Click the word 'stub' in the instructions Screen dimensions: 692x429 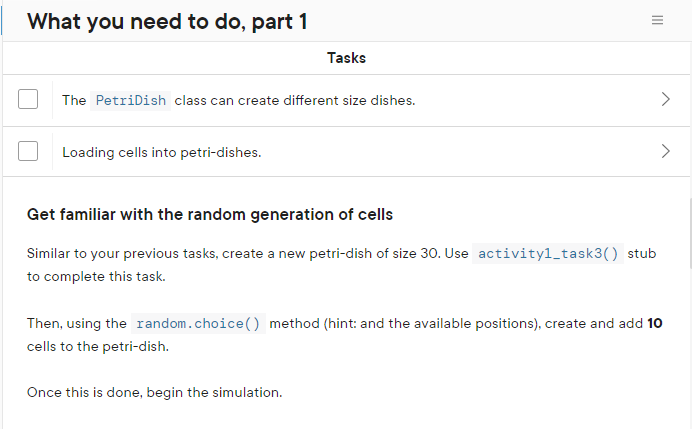[642, 253]
